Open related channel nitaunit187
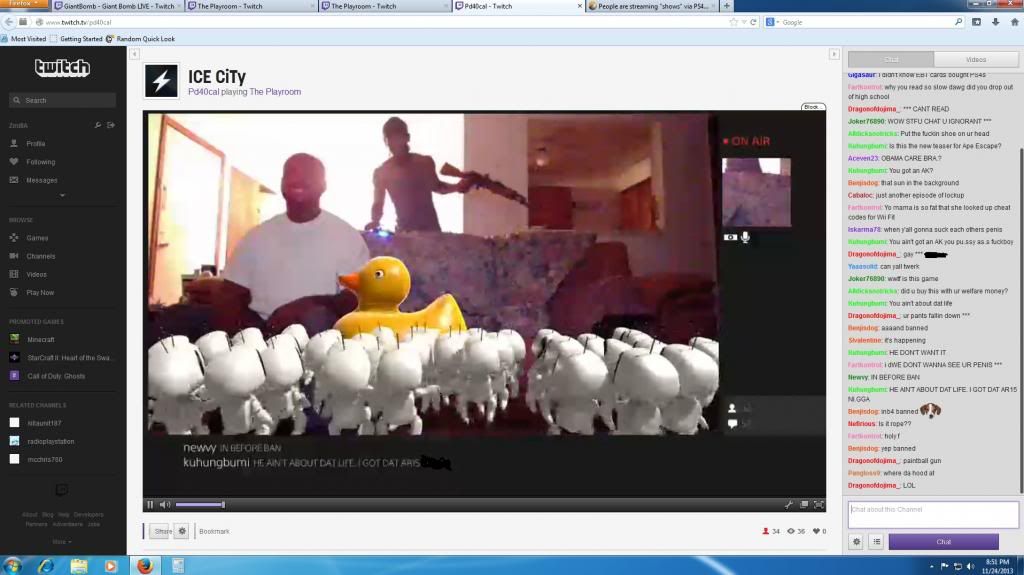Screen dimensions: 1024x575 (x=44, y=423)
